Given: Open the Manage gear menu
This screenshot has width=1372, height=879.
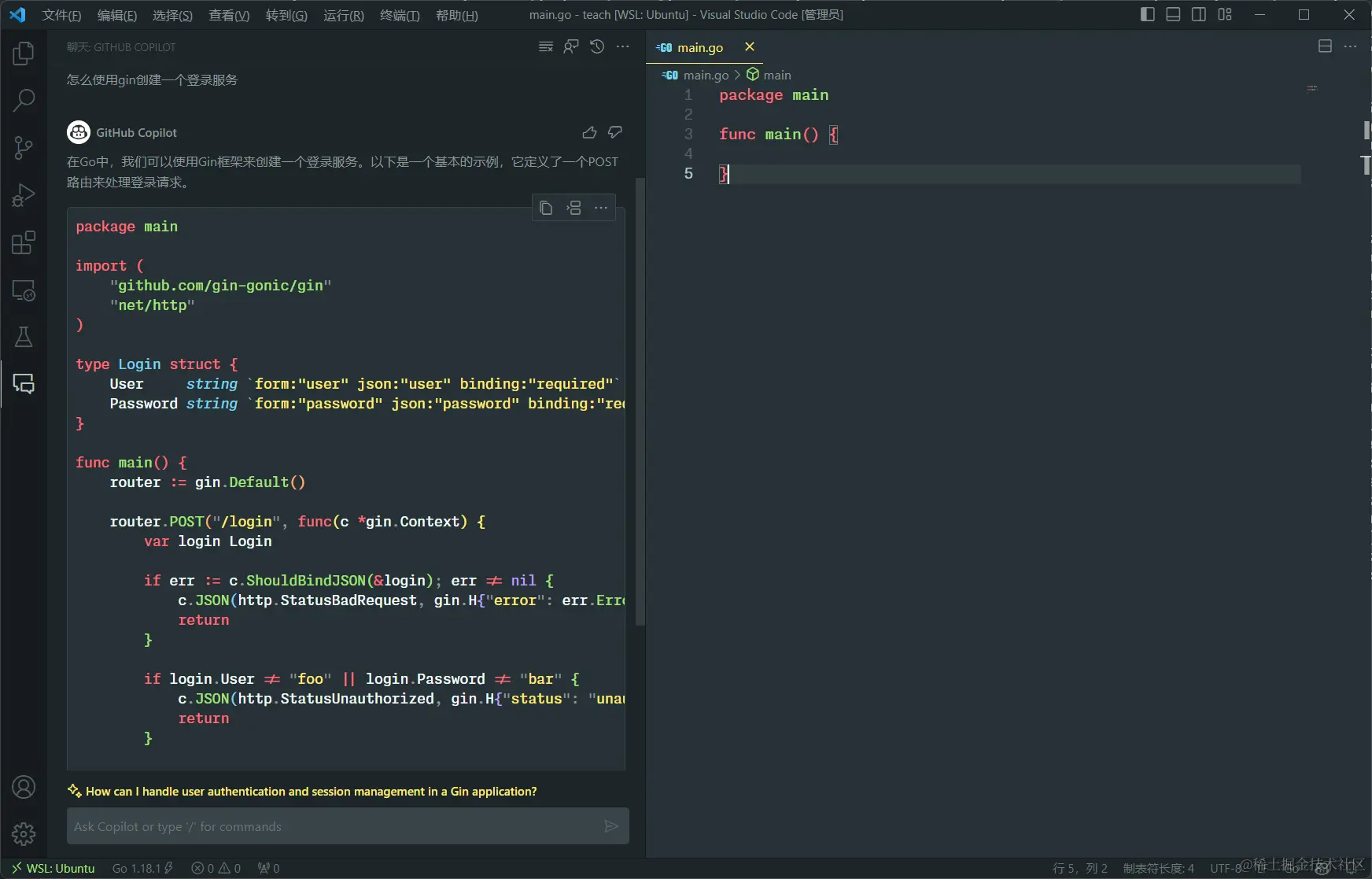Looking at the screenshot, I should click(x=24, y=833).
